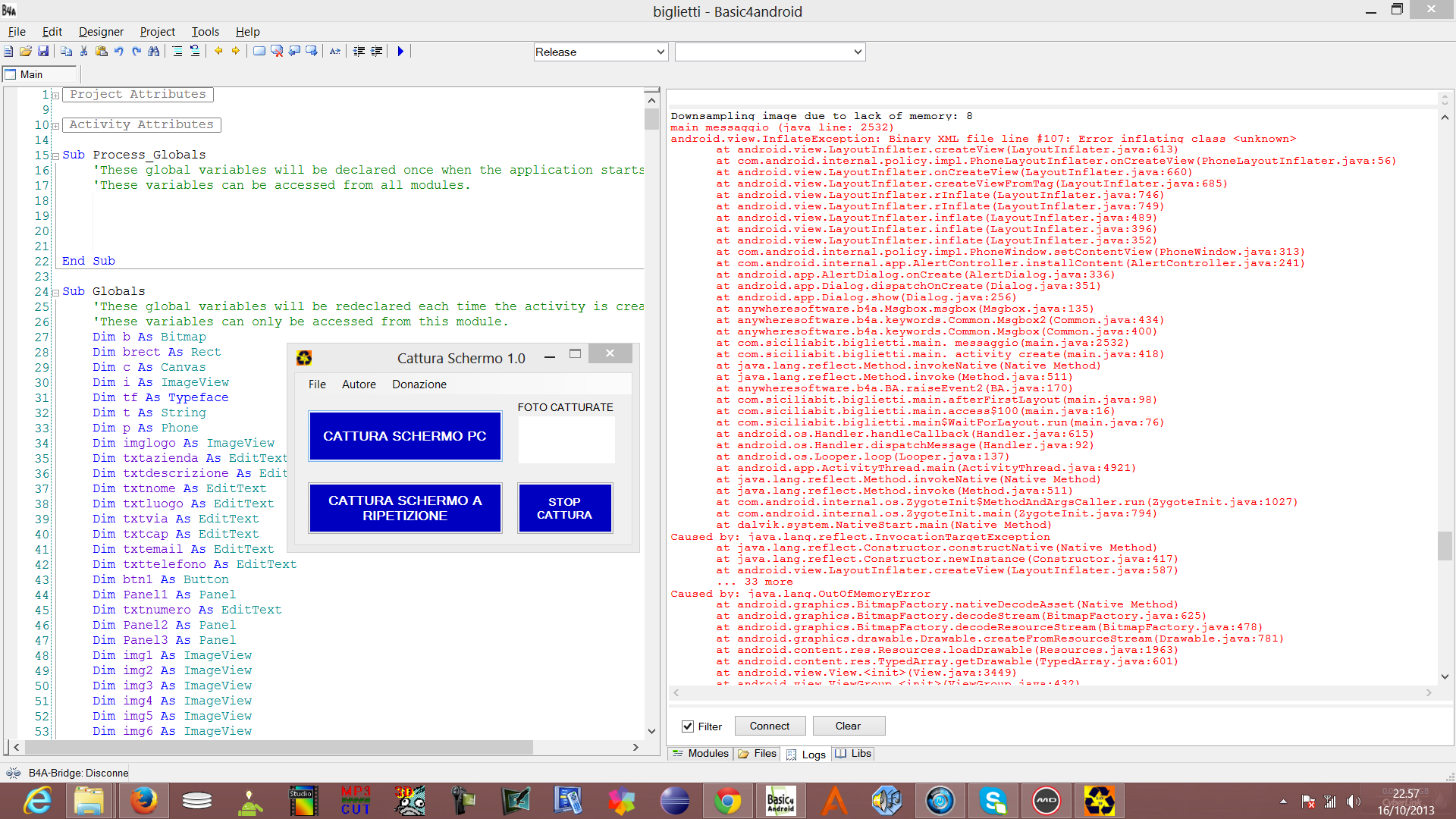Toggle the Filter checkbox in Logs
Screen dimensions: 1456x819
(688, 726)
